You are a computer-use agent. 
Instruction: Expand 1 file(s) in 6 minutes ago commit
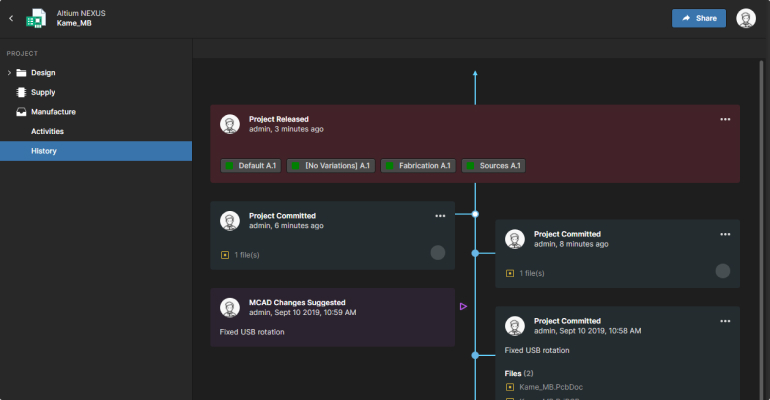point(247,255)
